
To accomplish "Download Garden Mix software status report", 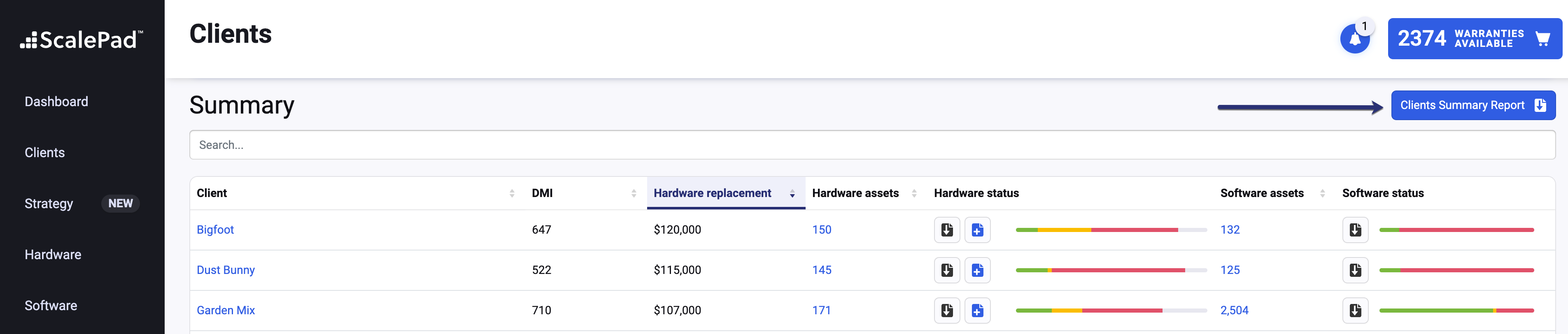I will click(1356, 310).
